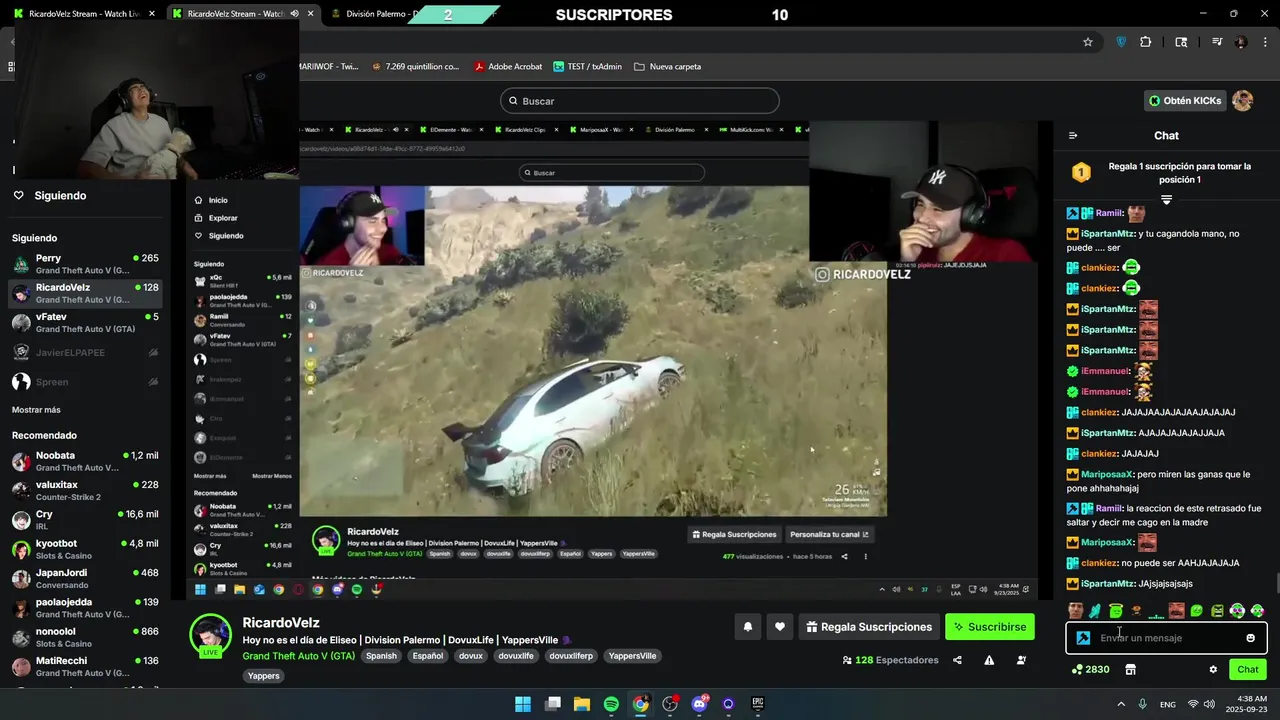Click the notification bell for RicardoVelz
1280x720 pixels.
(747, 627)
